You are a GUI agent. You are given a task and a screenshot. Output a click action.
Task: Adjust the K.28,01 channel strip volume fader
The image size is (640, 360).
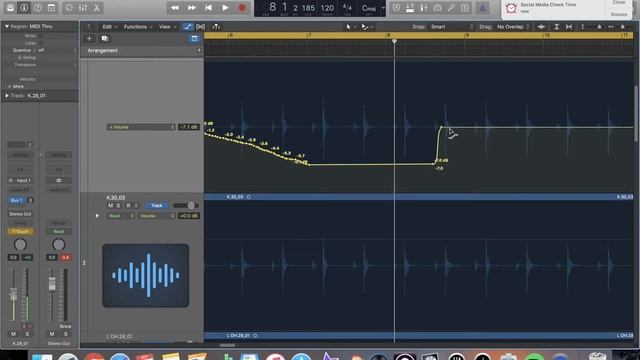[13, 295]
